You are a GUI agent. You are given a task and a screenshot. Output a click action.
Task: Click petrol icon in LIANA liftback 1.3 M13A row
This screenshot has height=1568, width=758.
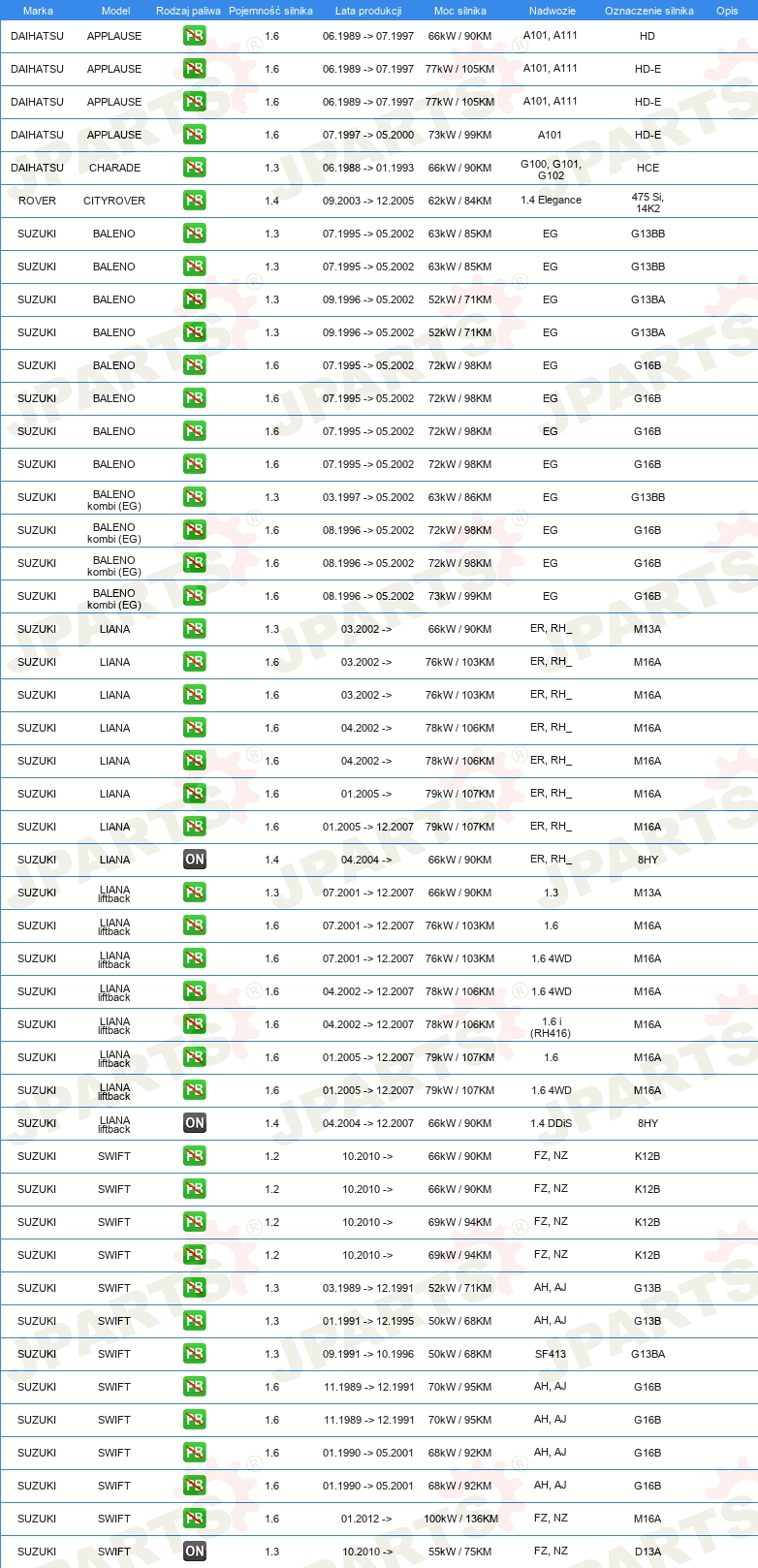click(195, 893)
